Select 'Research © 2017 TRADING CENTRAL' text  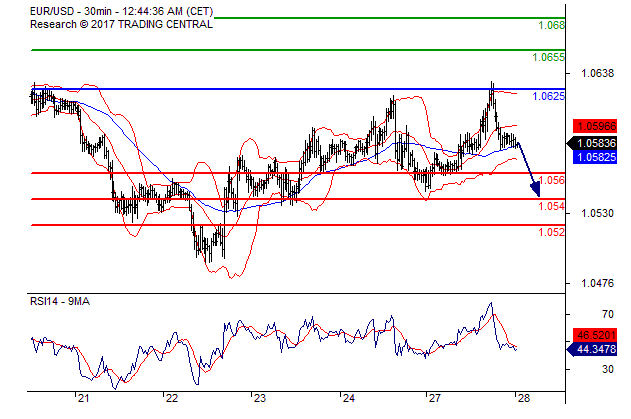click(x=121, y=24)
